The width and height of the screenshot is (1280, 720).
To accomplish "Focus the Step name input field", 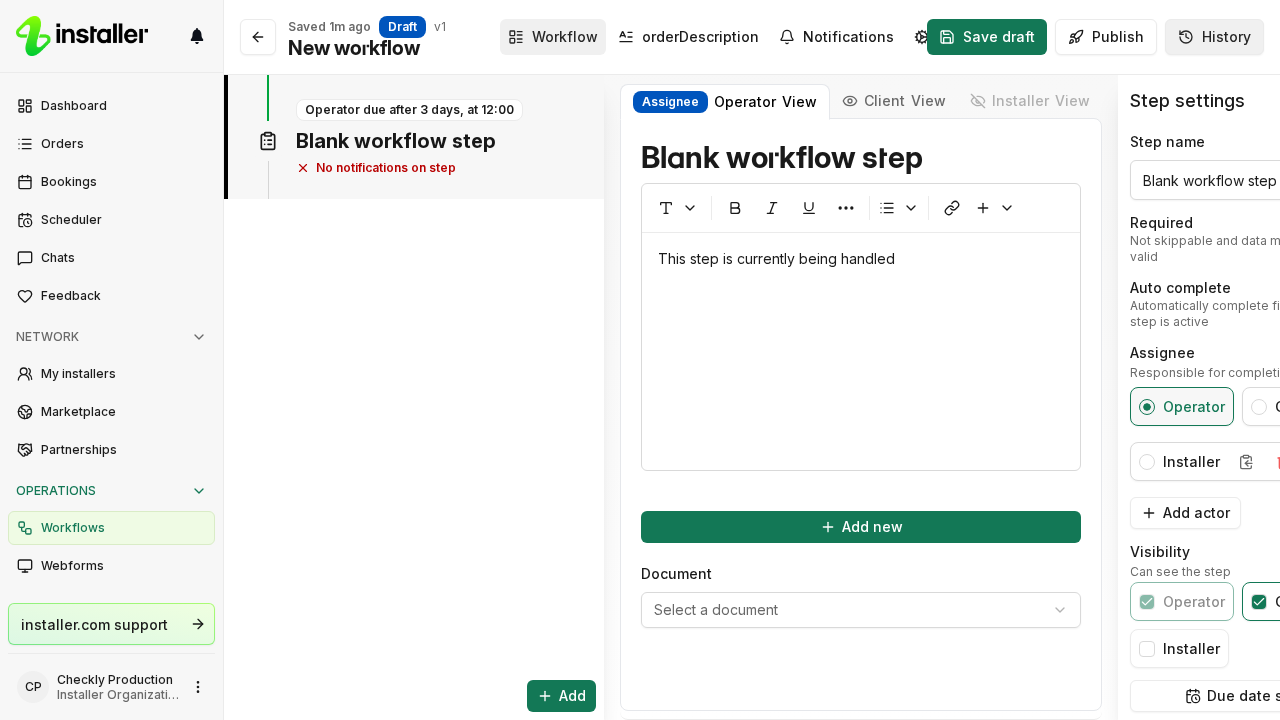I will 1205,181.
